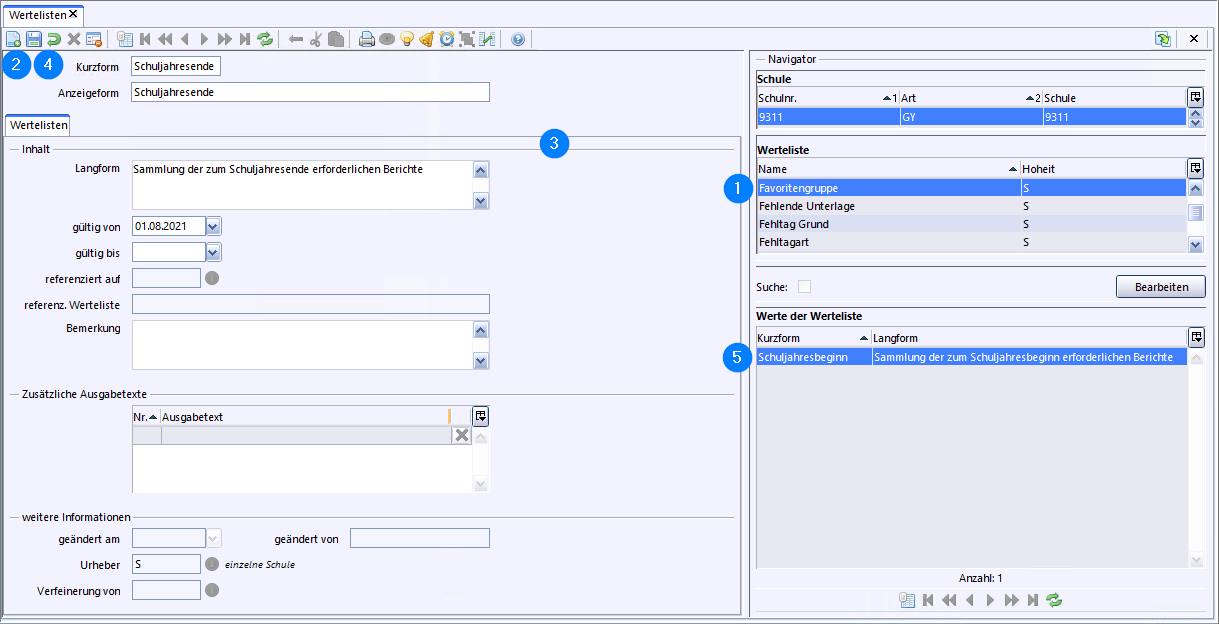Click inside the Langform text area
This screenshot has height=624, width=1219.
coord(301,185)
